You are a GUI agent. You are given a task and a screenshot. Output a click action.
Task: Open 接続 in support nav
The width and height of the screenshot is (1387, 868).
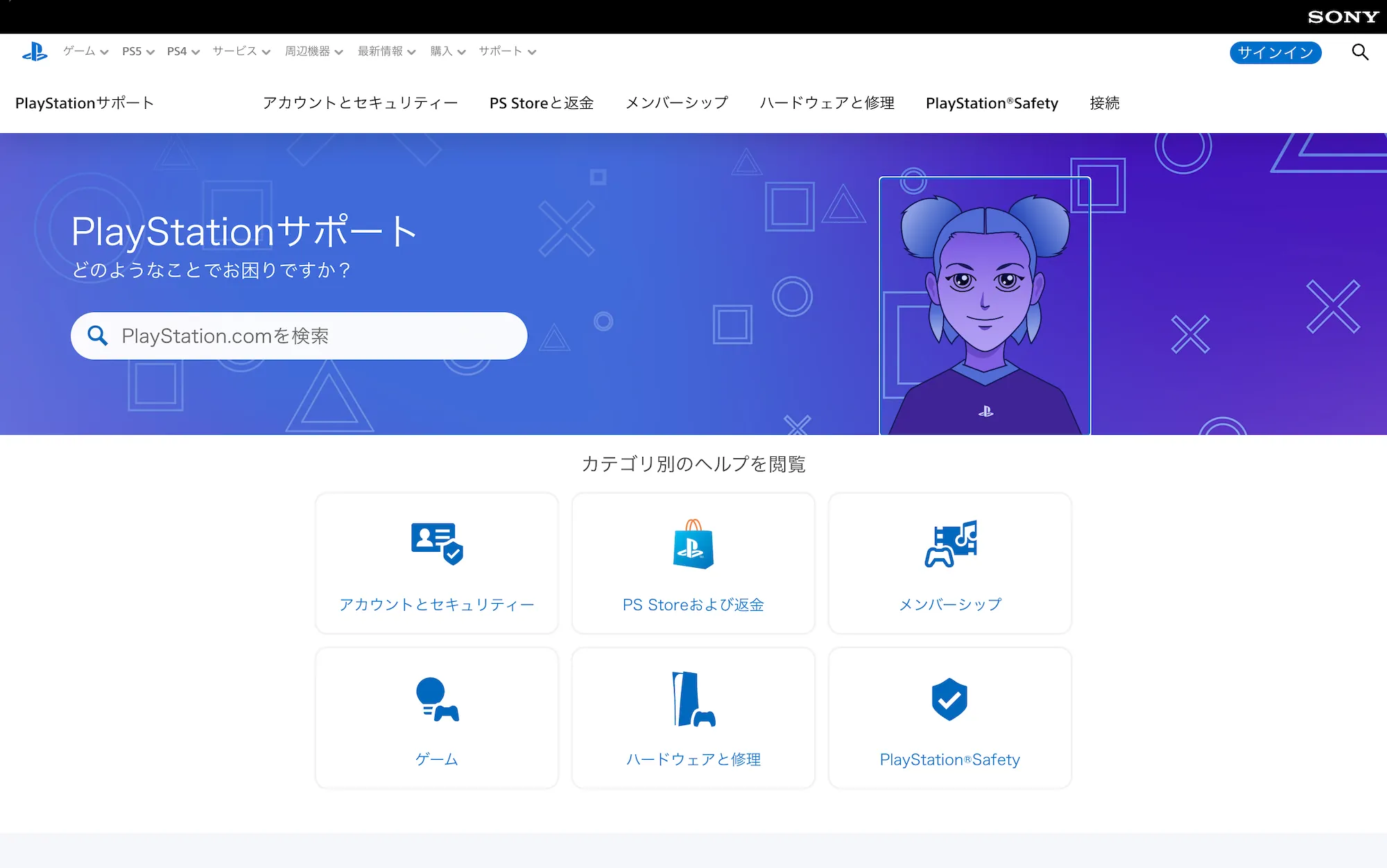pos(1105,103)
